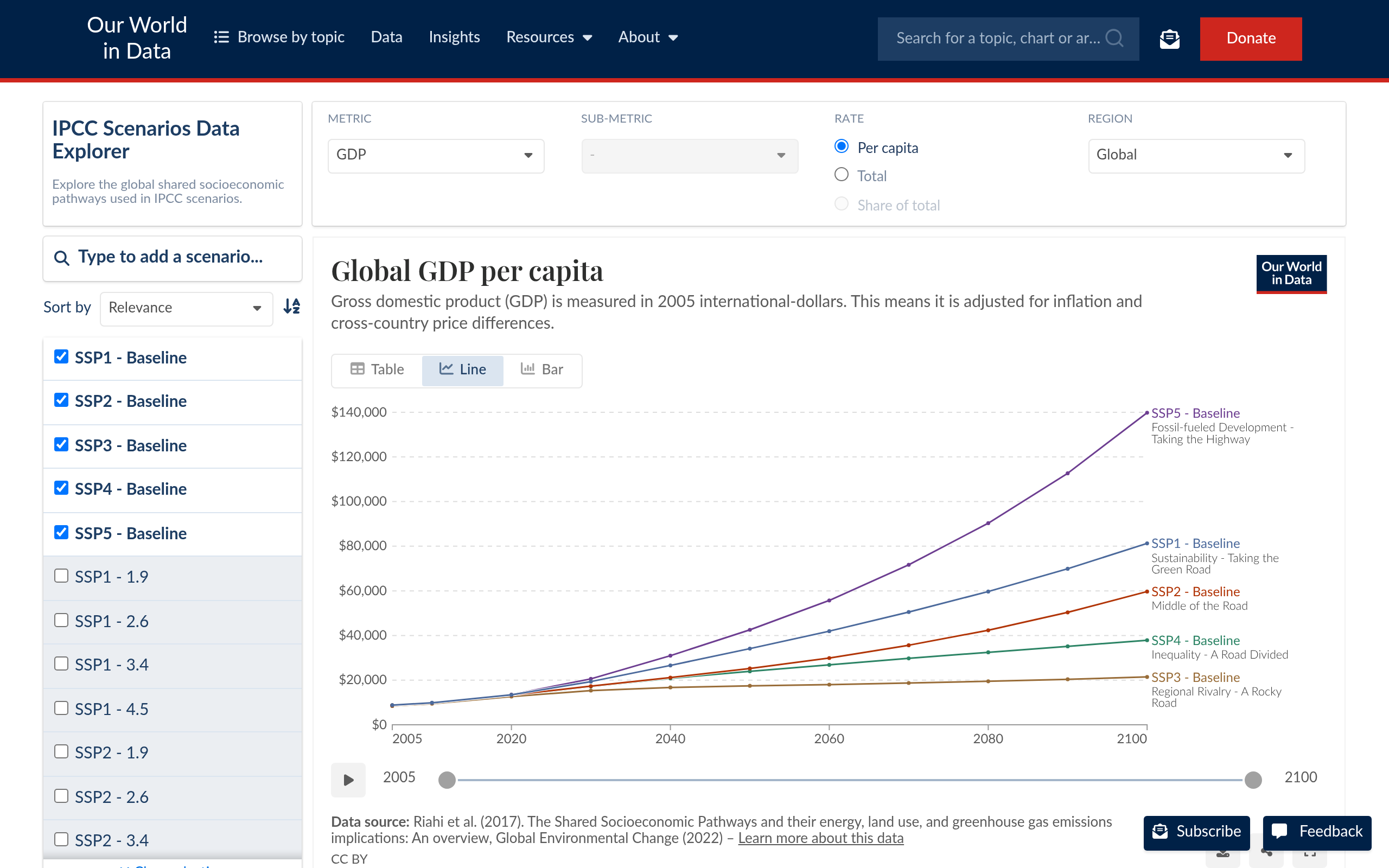This screenshot has height=868, width=1389.
Task: Open the Sub-metric dropdown
Action: tap(689, 156)
